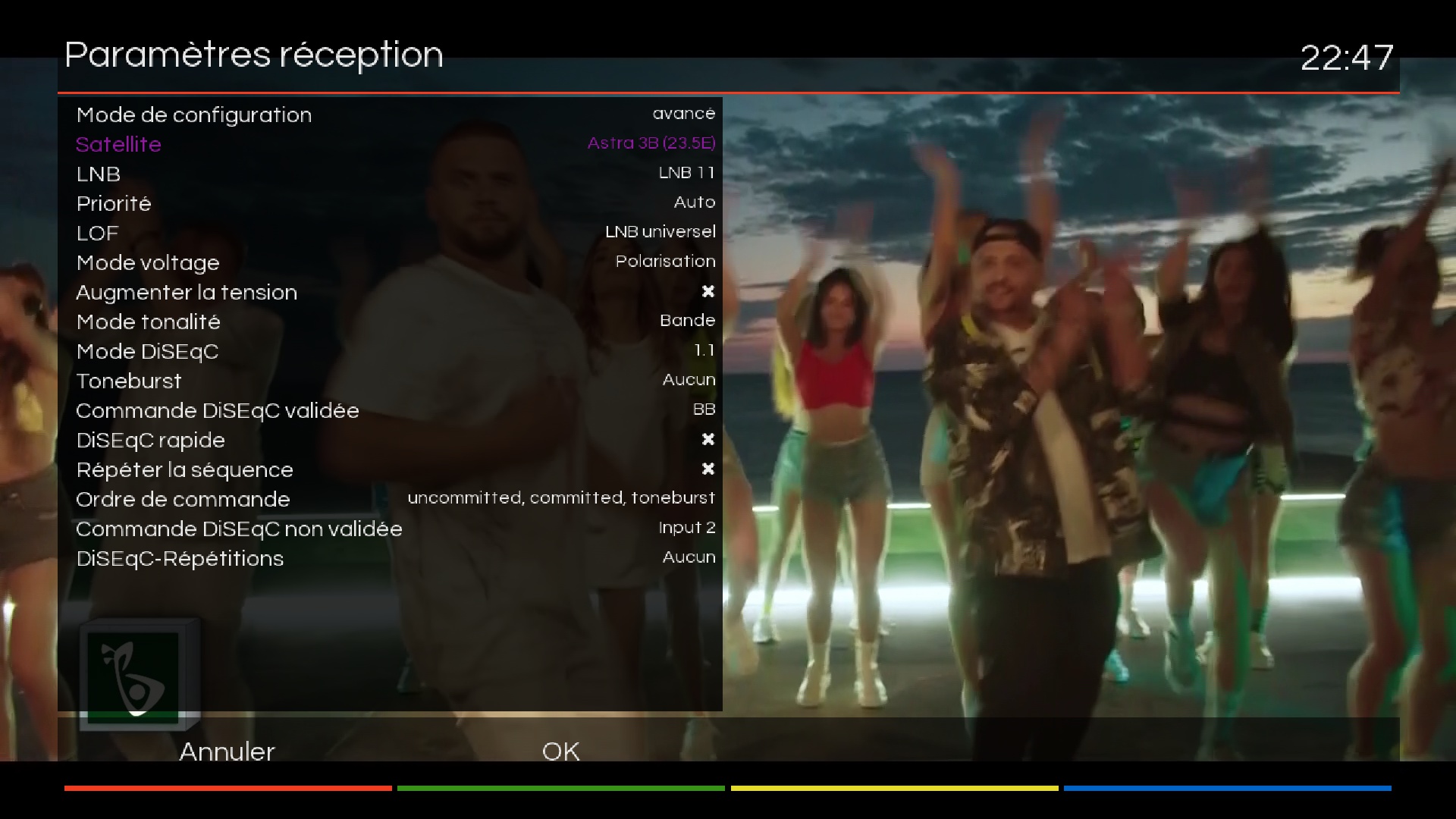Toggle the DiSEqC rapide option

pyautogui.click(x=708, y=440)
